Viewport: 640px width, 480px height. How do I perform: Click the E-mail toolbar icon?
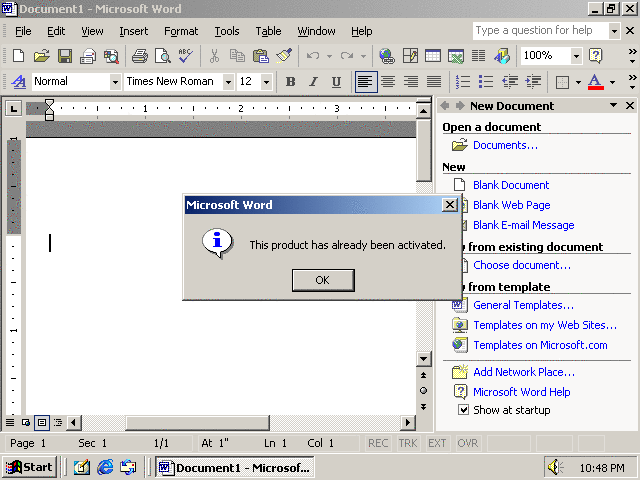tap(88, 56)
